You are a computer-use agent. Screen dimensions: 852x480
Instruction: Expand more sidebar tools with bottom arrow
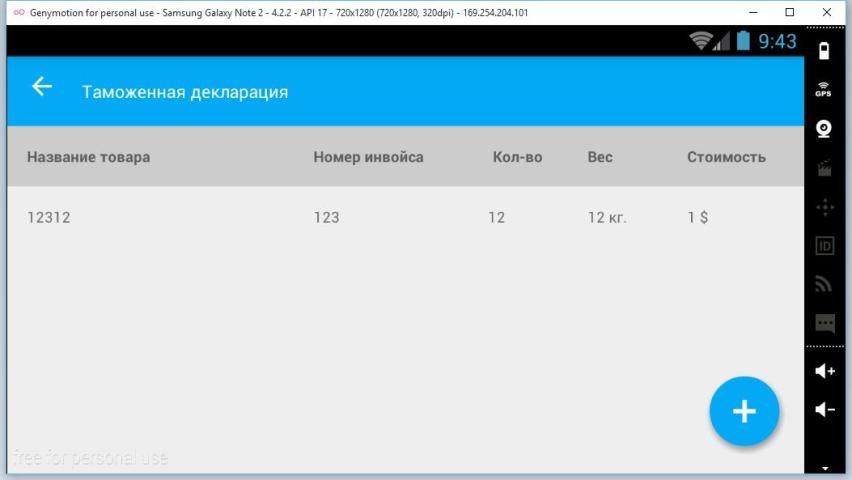click(x=824, y=467)
